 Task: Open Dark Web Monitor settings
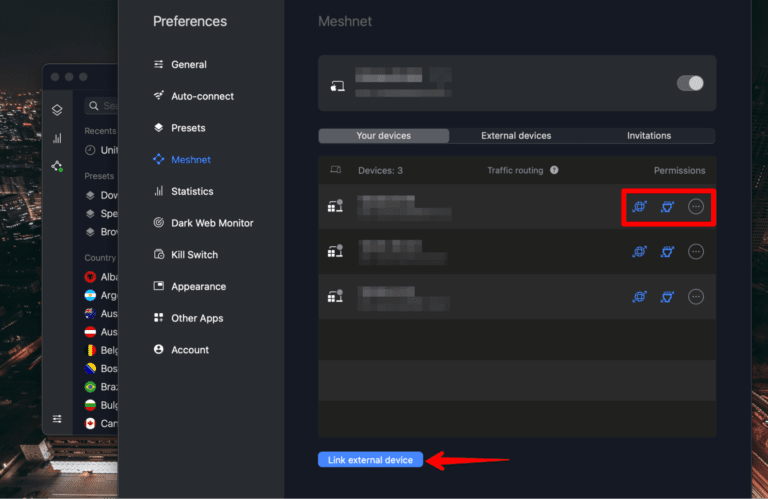(x=212, y=223)
